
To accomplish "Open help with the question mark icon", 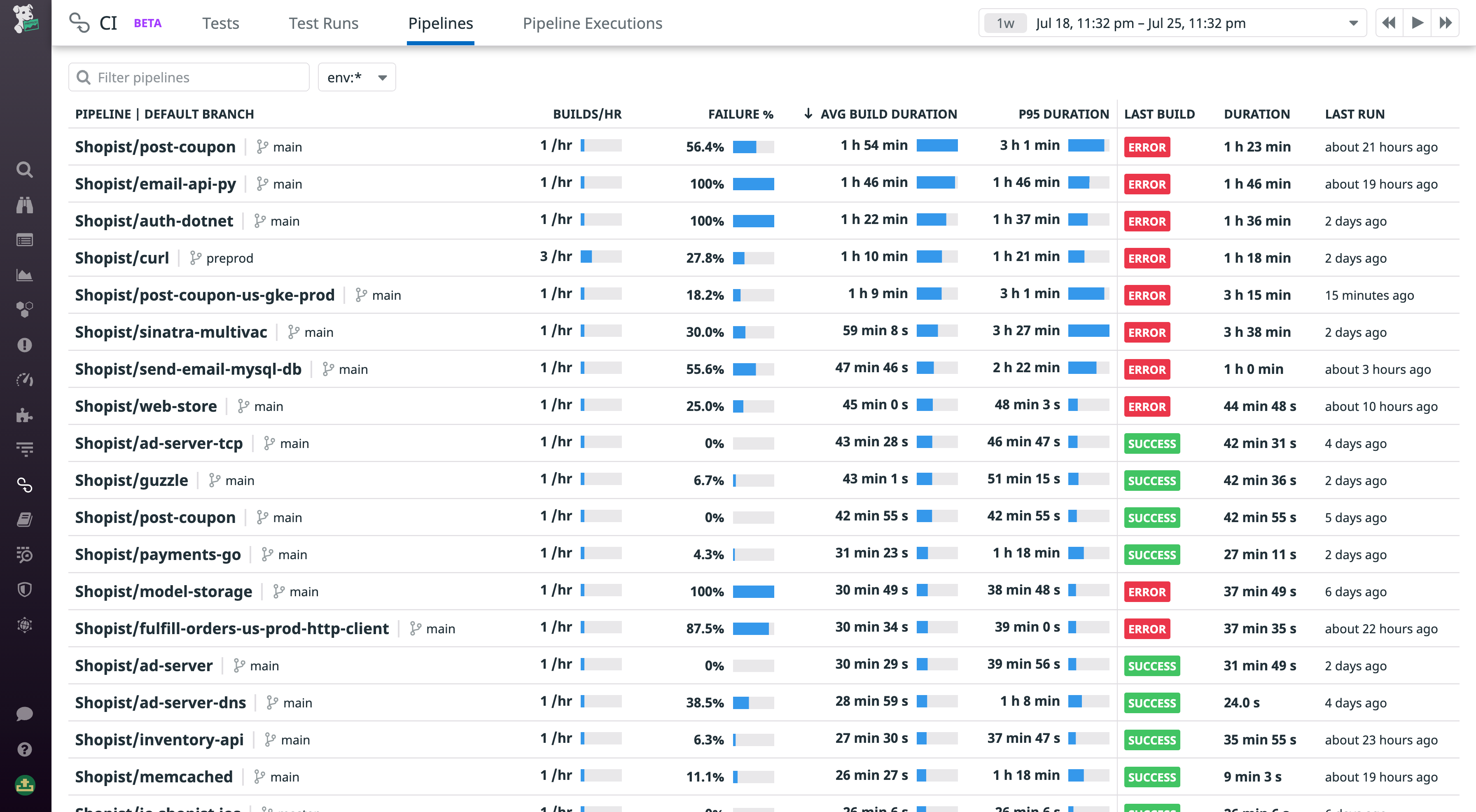I will pyautogui.click(x=25, y=749).
